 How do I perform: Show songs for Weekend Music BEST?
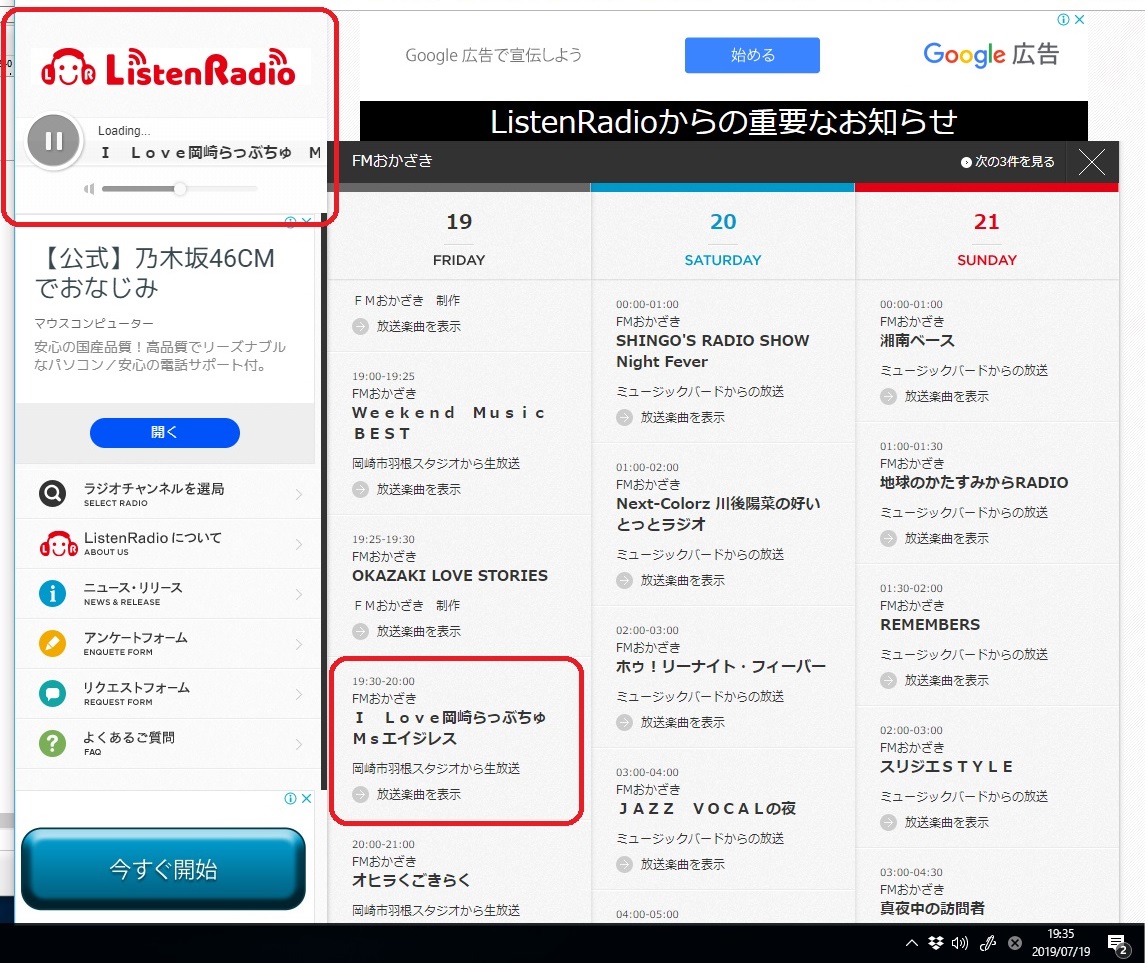(407, 489)
